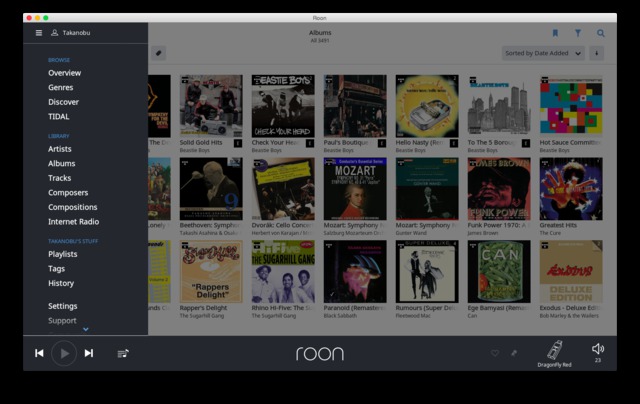Collapse the sidebar with the hamburger icon

[x=39, y=33]
